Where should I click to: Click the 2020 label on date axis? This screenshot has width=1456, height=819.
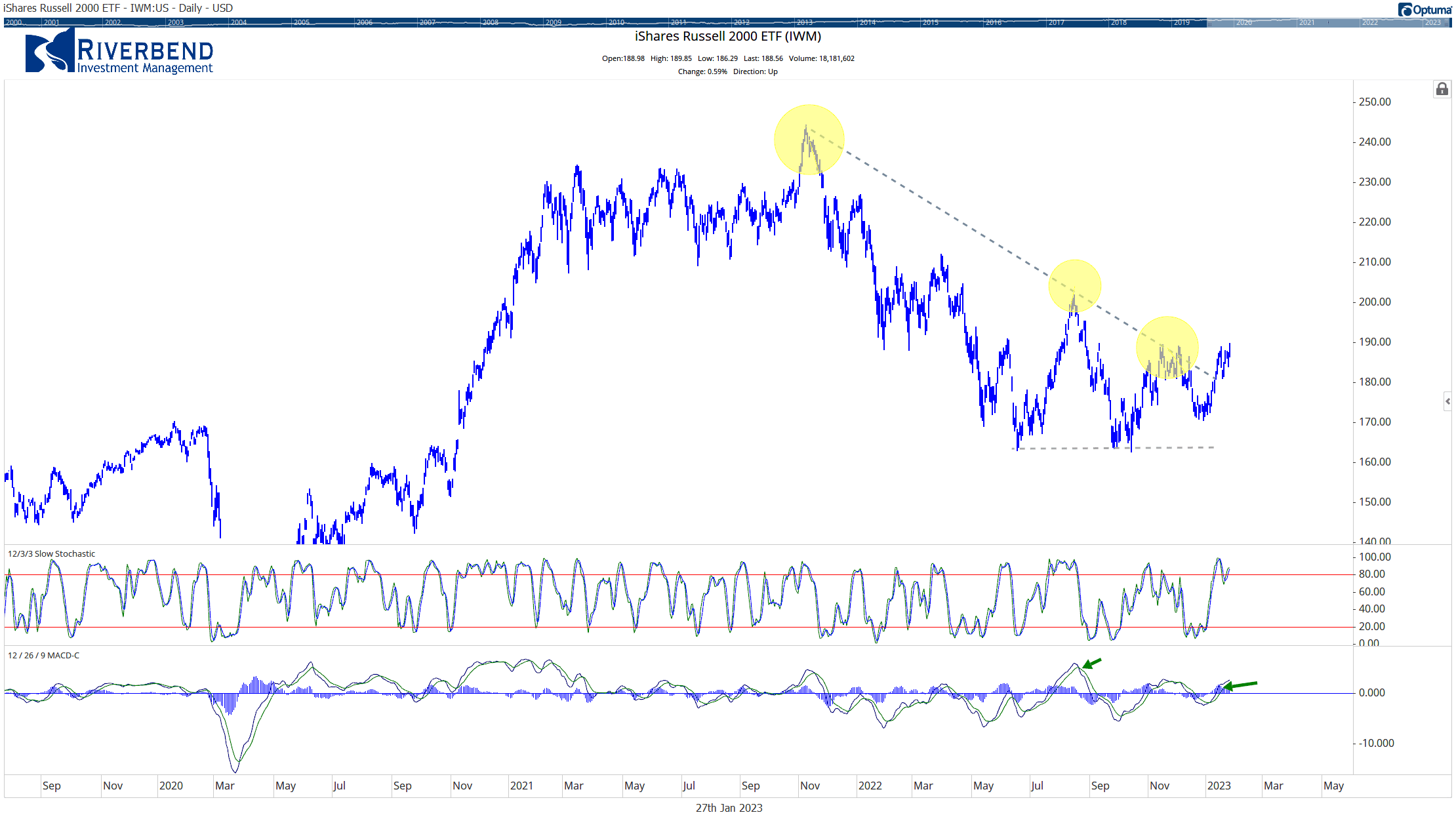171,786
